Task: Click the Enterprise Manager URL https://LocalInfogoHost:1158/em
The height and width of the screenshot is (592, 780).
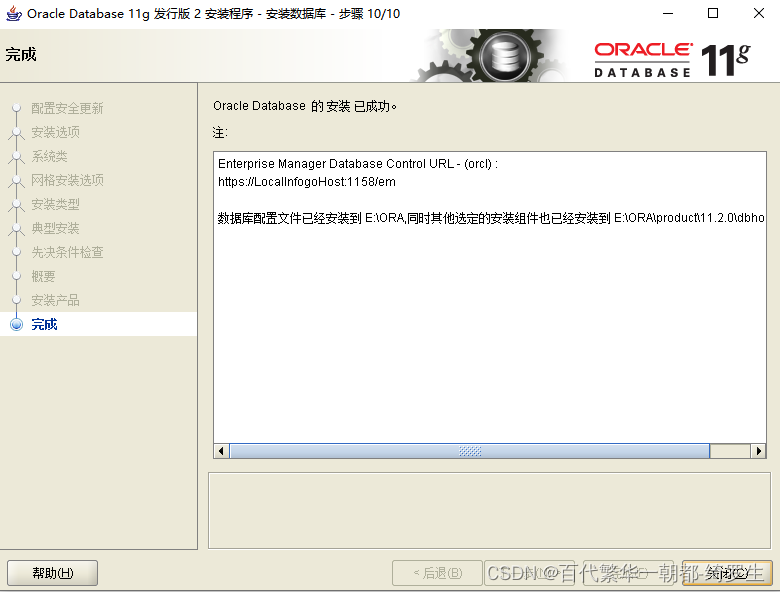Action: tap(307, 182)
